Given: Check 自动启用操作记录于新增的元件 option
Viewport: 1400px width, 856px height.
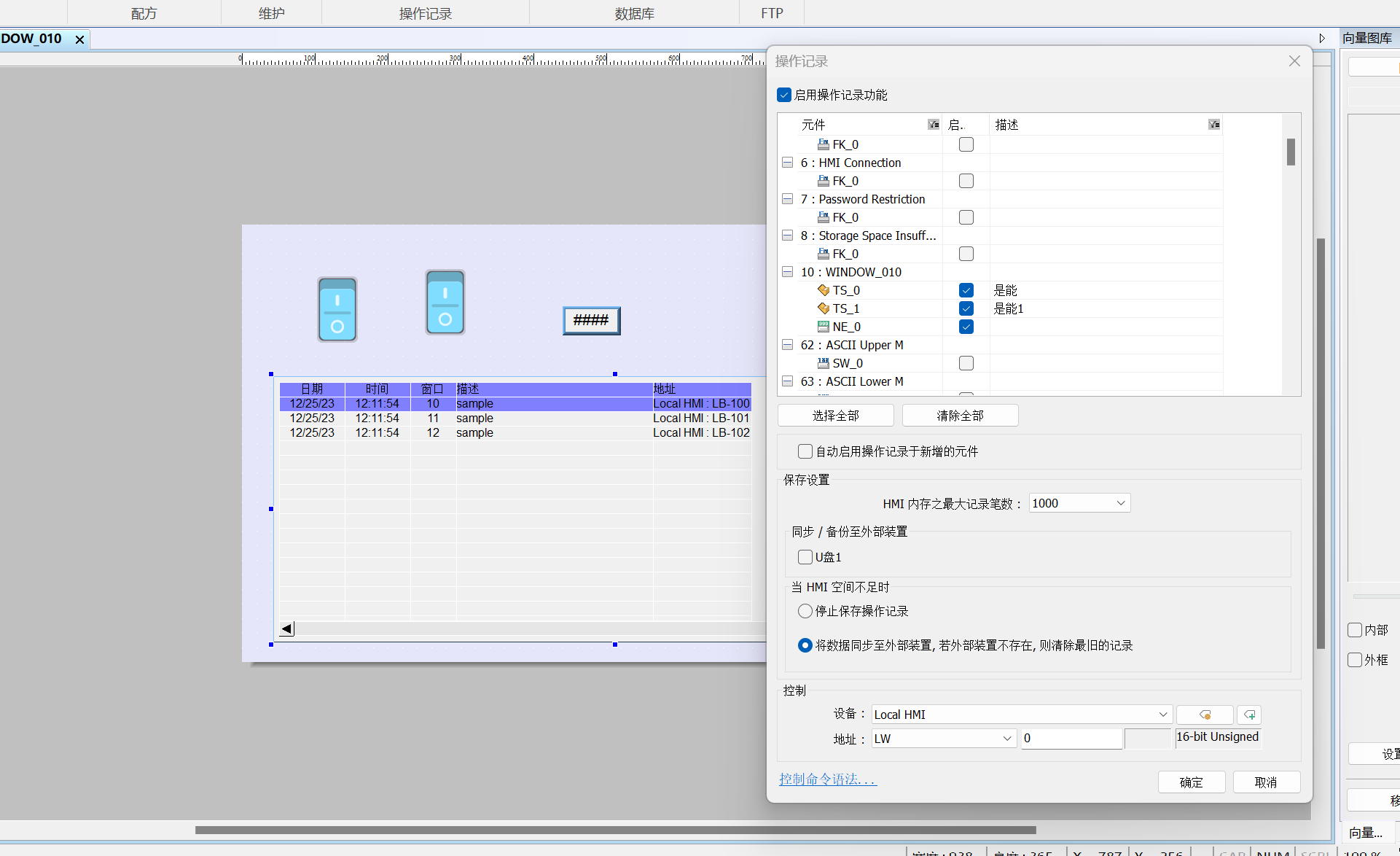Looking at the screenshot, I should 805,451.
